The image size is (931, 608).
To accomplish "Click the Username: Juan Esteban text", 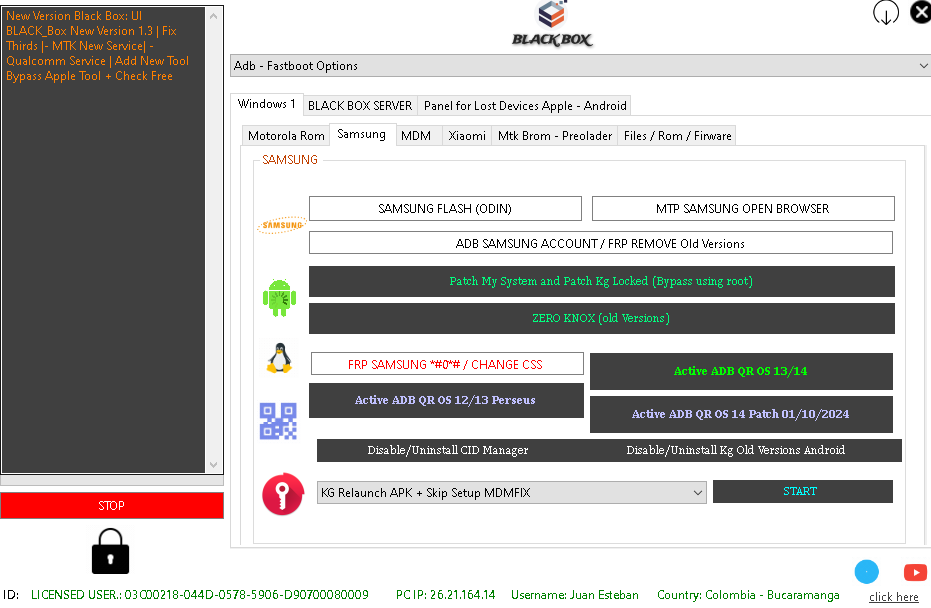I will click(575, 594).
